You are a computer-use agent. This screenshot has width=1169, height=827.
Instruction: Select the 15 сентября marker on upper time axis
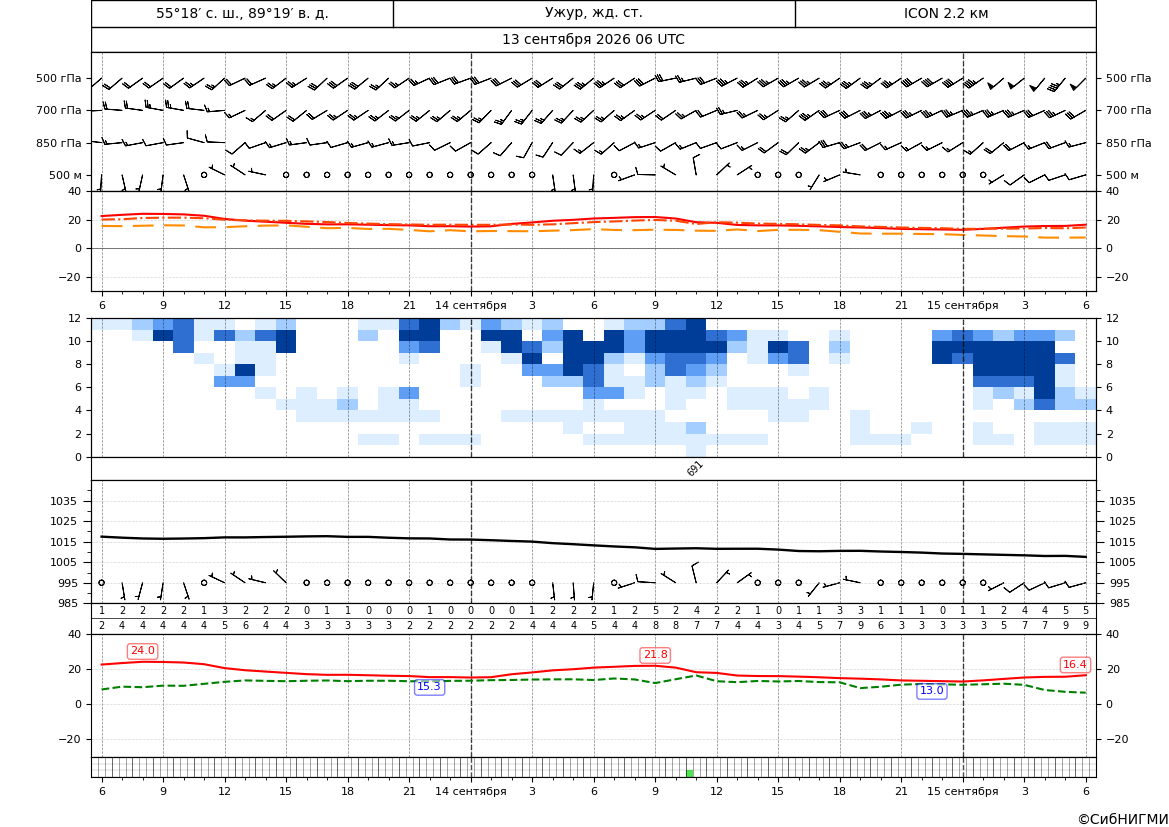coord(962,305)
